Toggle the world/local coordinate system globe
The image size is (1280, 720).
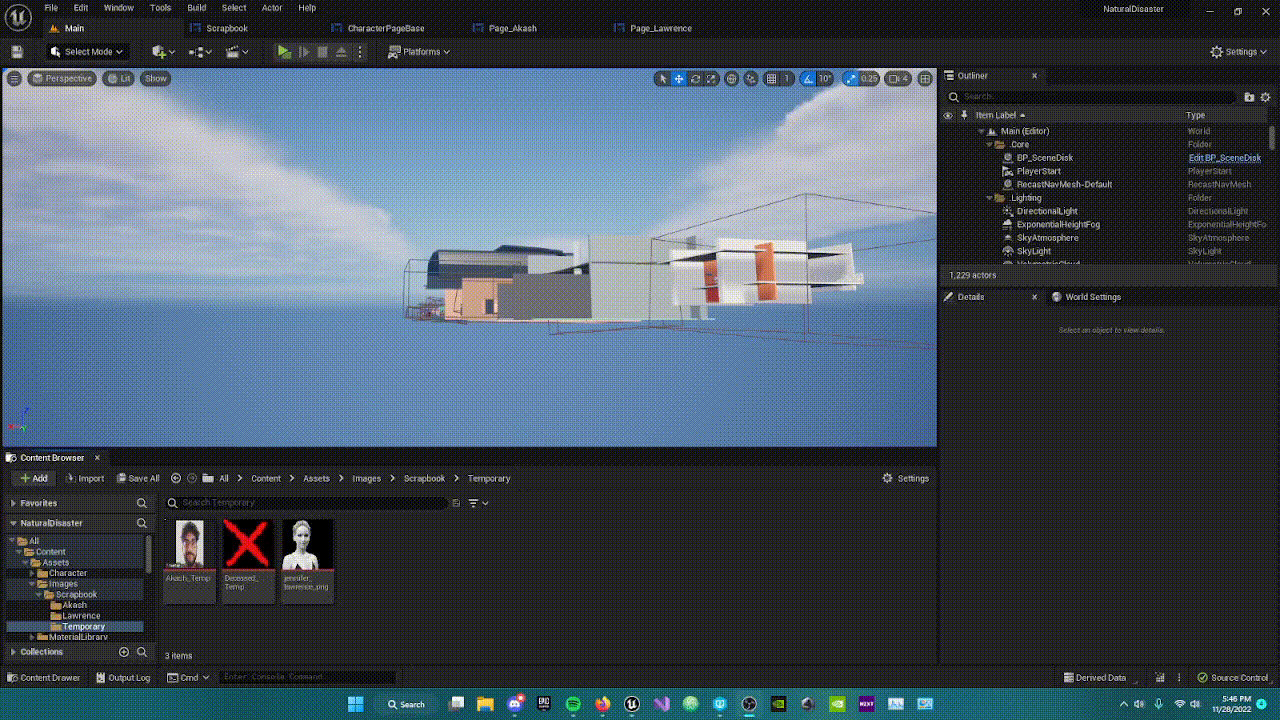click(x=732, y=78)
